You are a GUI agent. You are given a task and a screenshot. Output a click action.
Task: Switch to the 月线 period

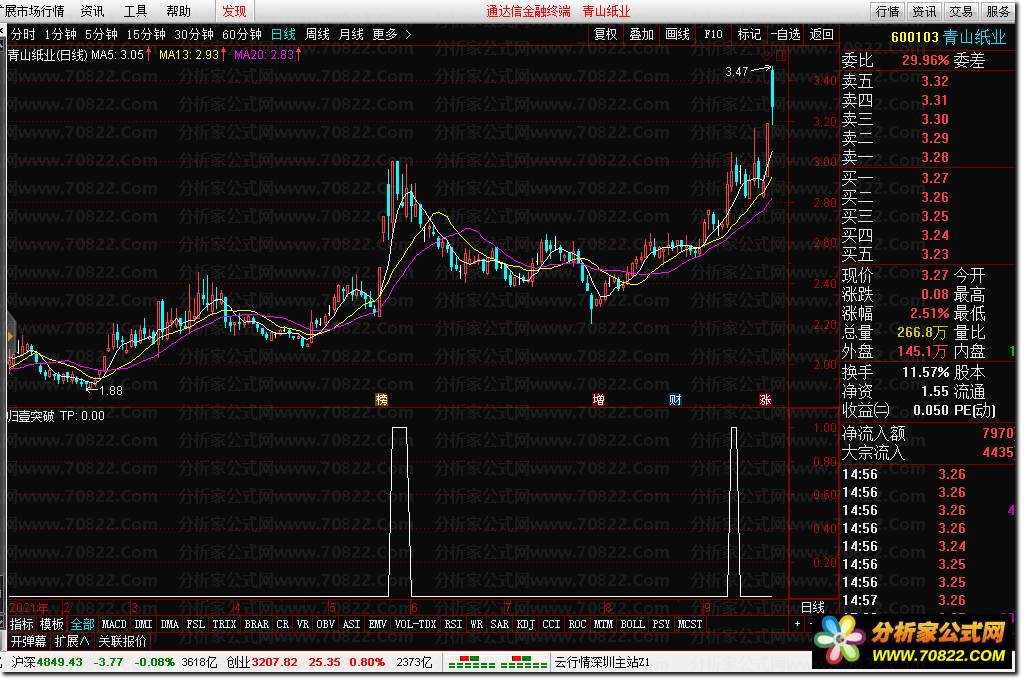(x=351, y=35)
